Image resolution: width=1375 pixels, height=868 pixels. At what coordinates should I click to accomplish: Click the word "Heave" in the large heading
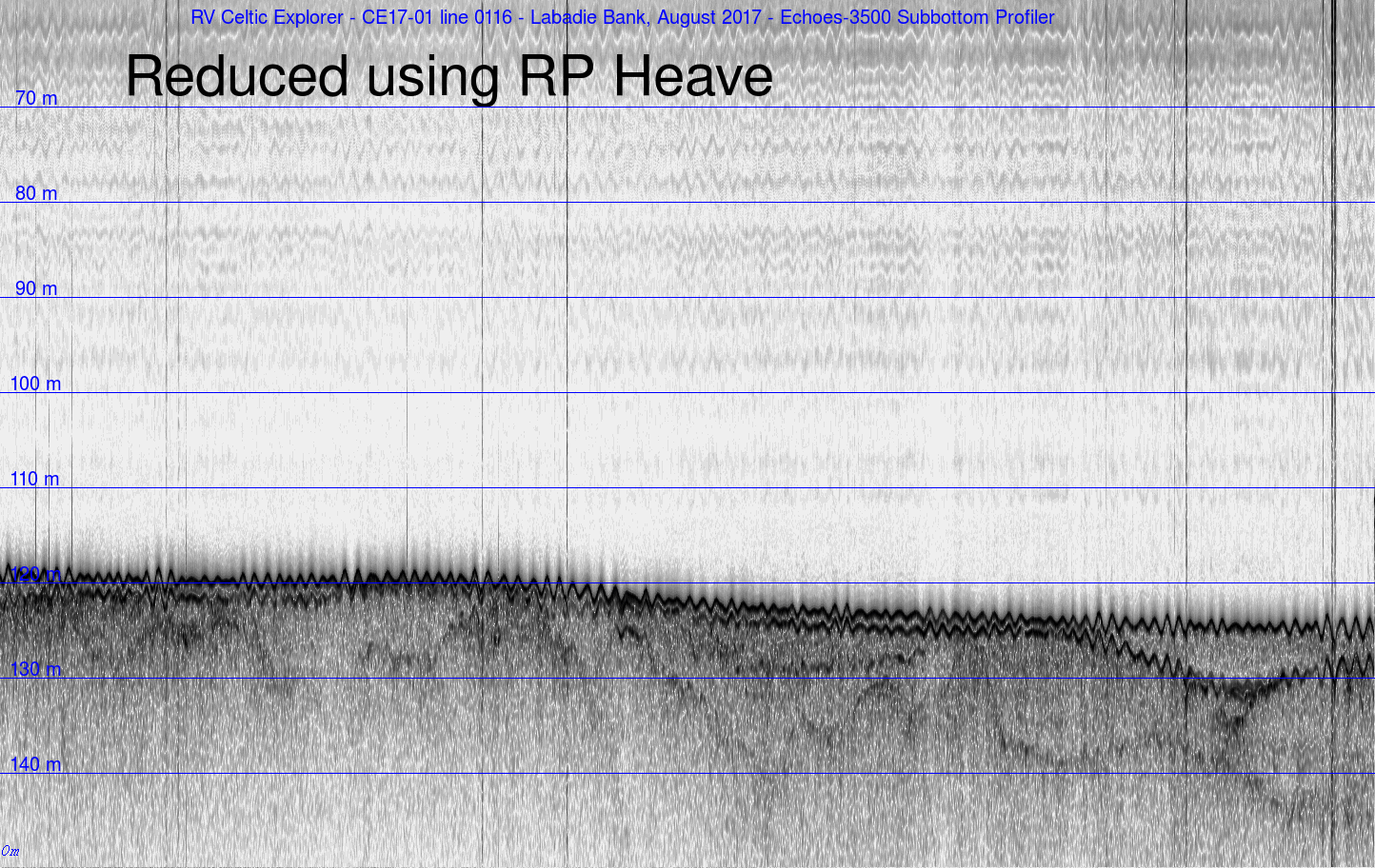click(692, 76)
